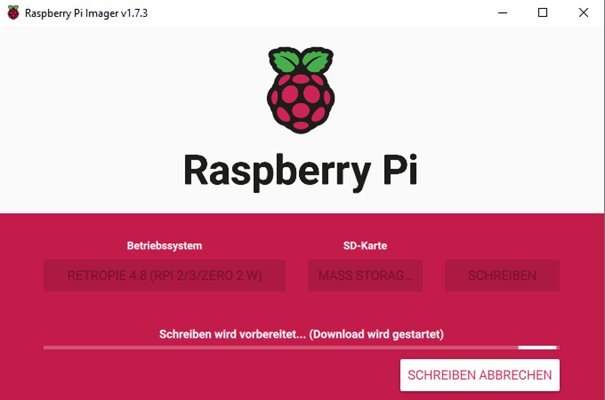Click the large raspberry logo image
The width and height of the screenshot is (605, 400).
pos(301,90)
